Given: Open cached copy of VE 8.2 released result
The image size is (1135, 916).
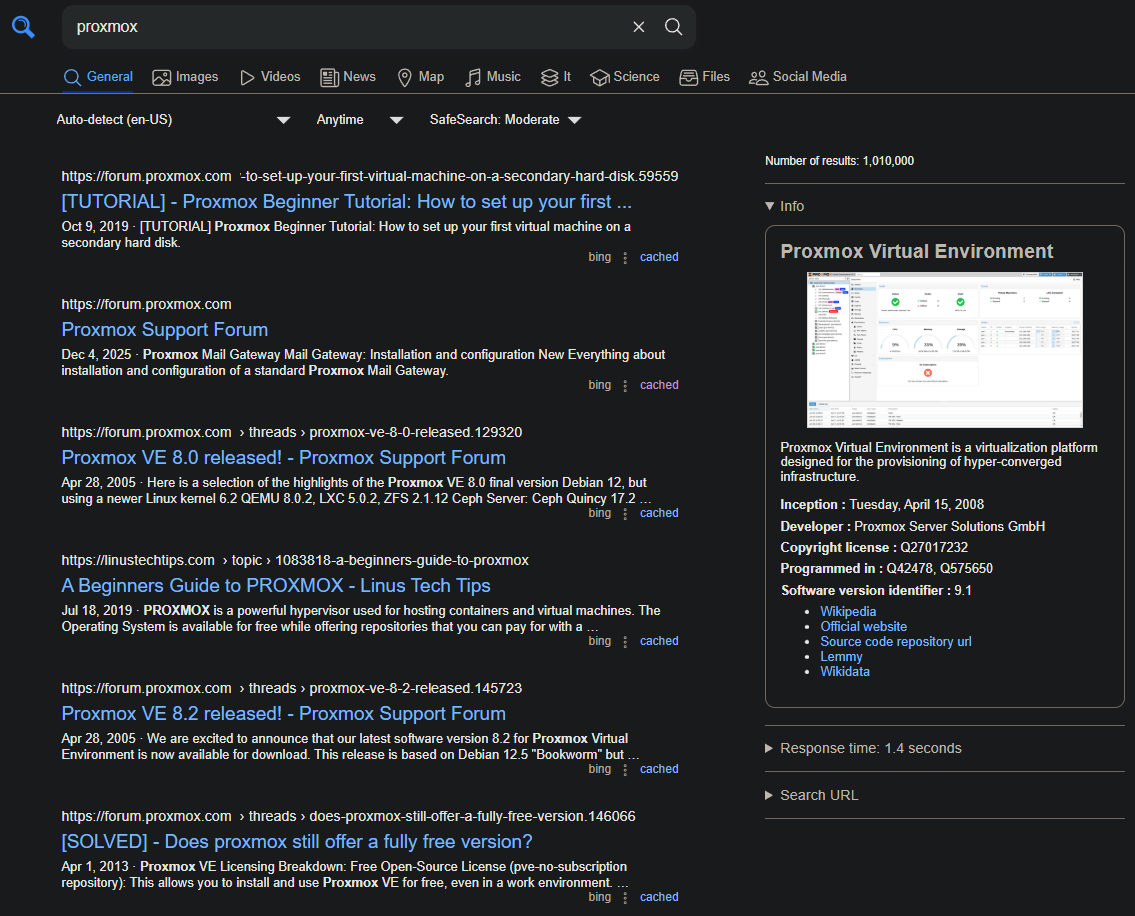Looking at the screenshot, I should 659,769.
